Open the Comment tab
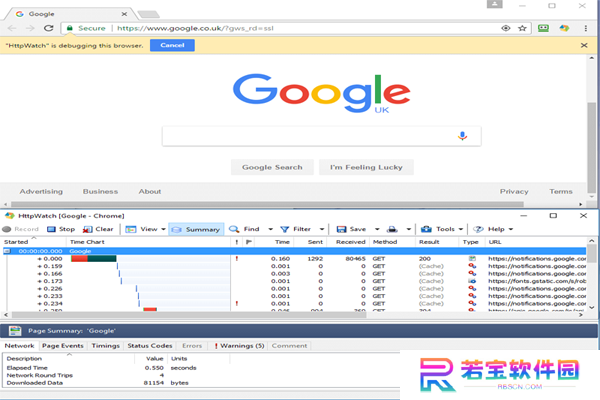This screenshot has width=600, height=400. click(x=289, y=346)
